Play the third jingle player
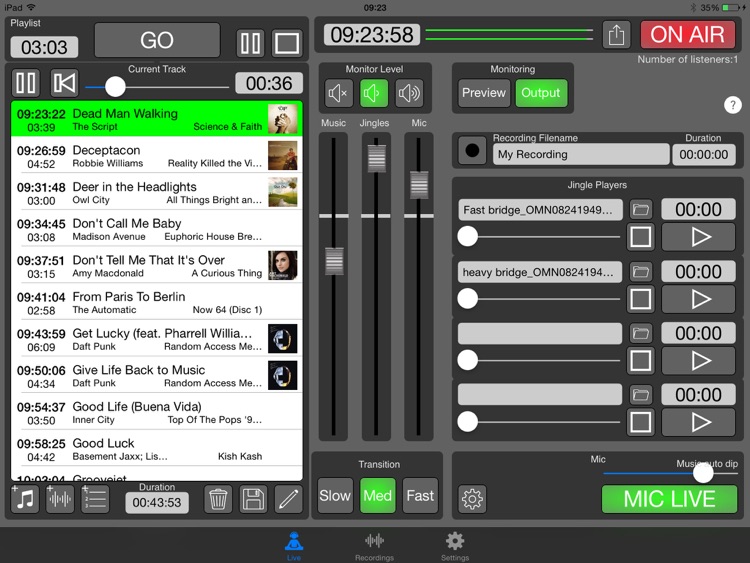 pyautogui.click(x=698, y=361)
